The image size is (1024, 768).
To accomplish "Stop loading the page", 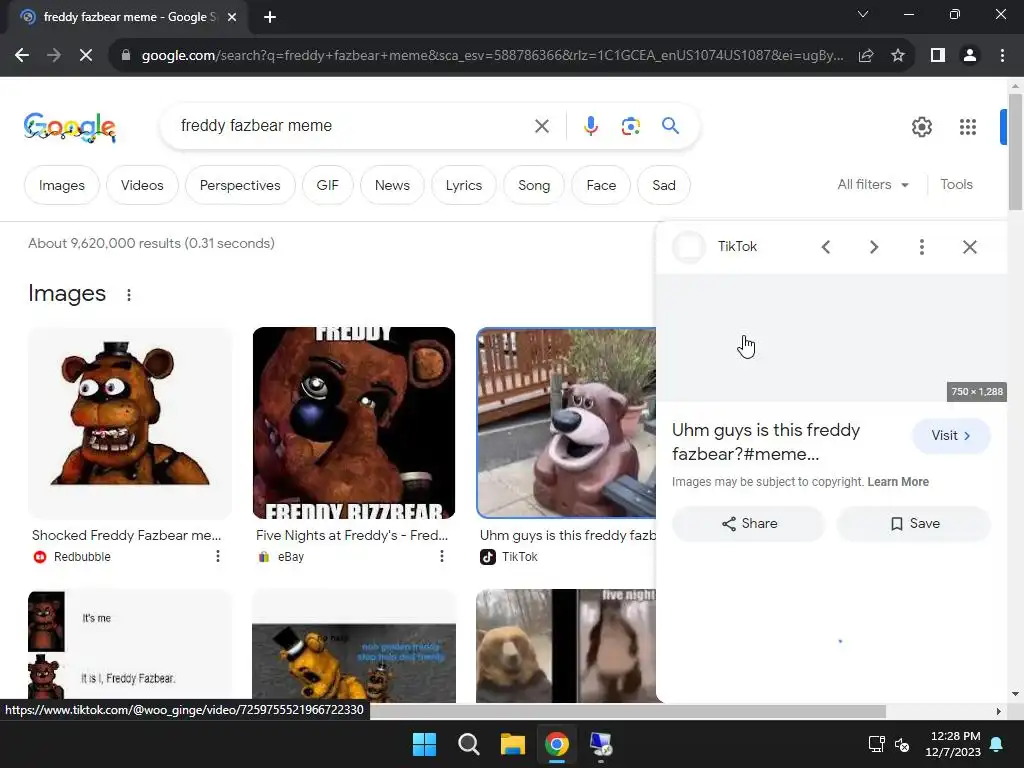I will 86,56.
